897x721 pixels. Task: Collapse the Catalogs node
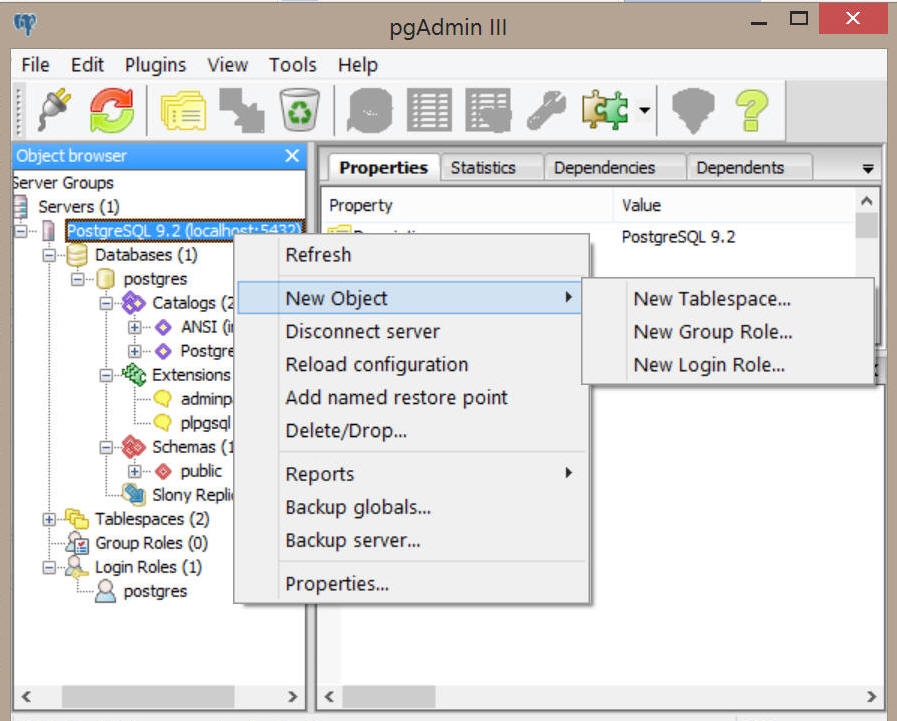point(106,303)
